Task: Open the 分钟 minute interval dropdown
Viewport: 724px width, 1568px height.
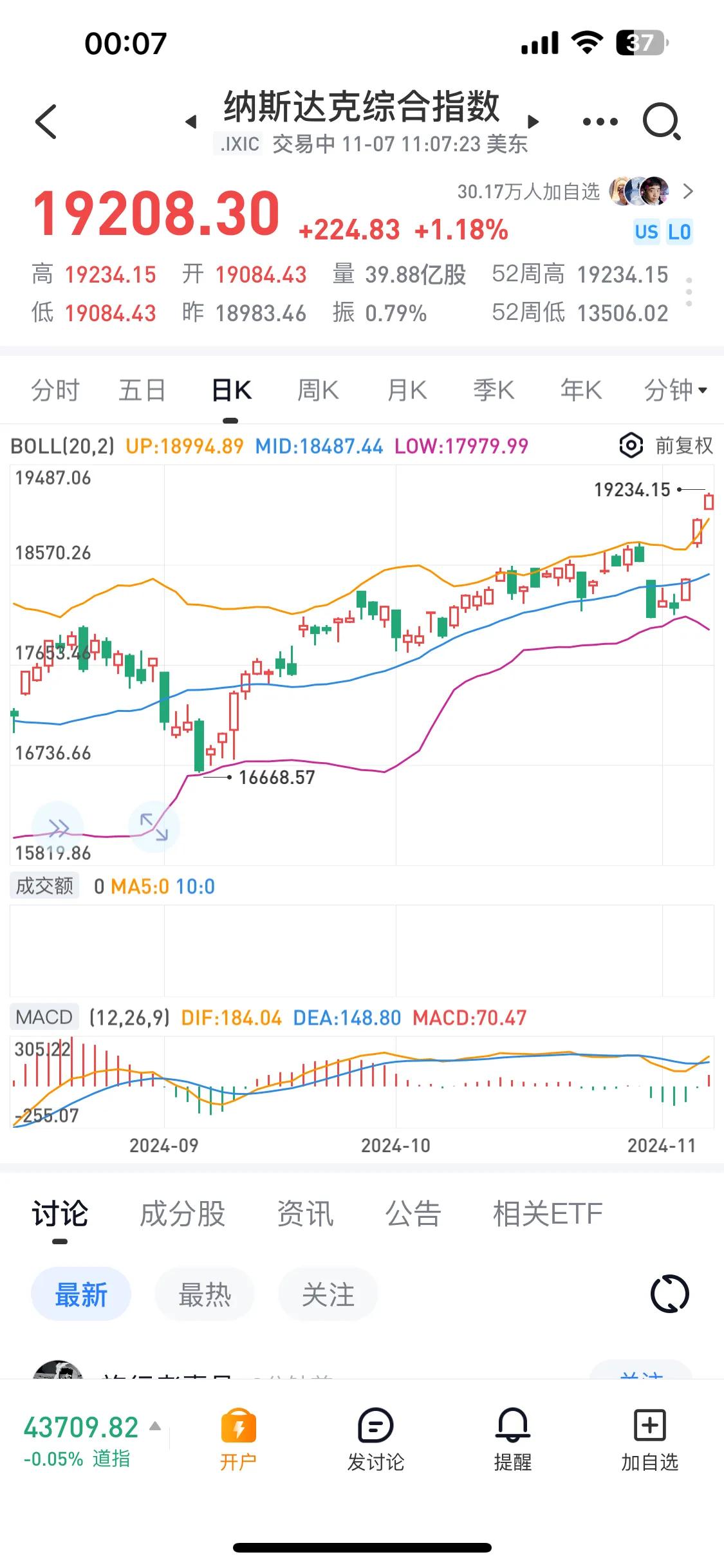Action: point(676,390)
